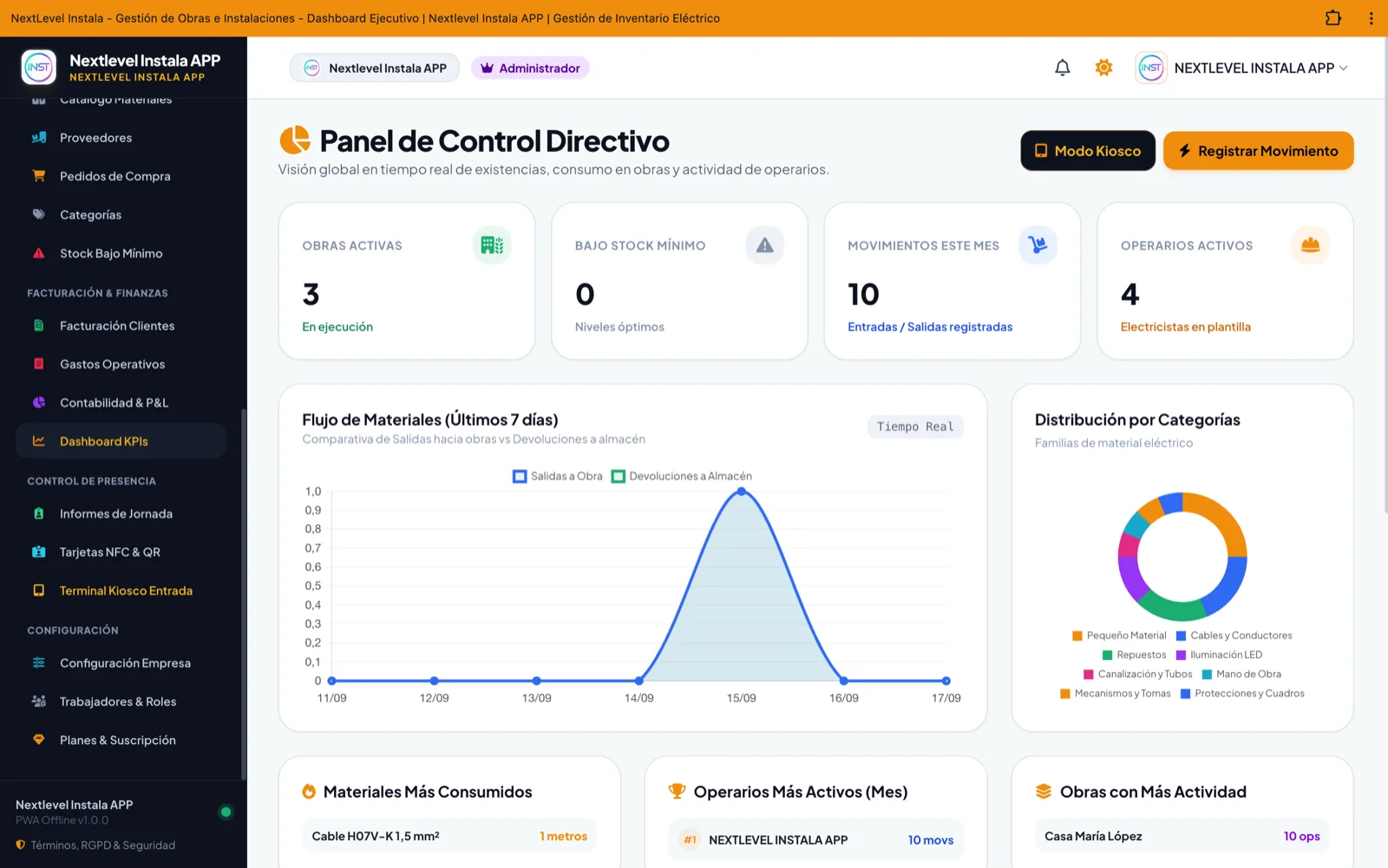Click the shield icon next to Términos

(x=21, y=845)
